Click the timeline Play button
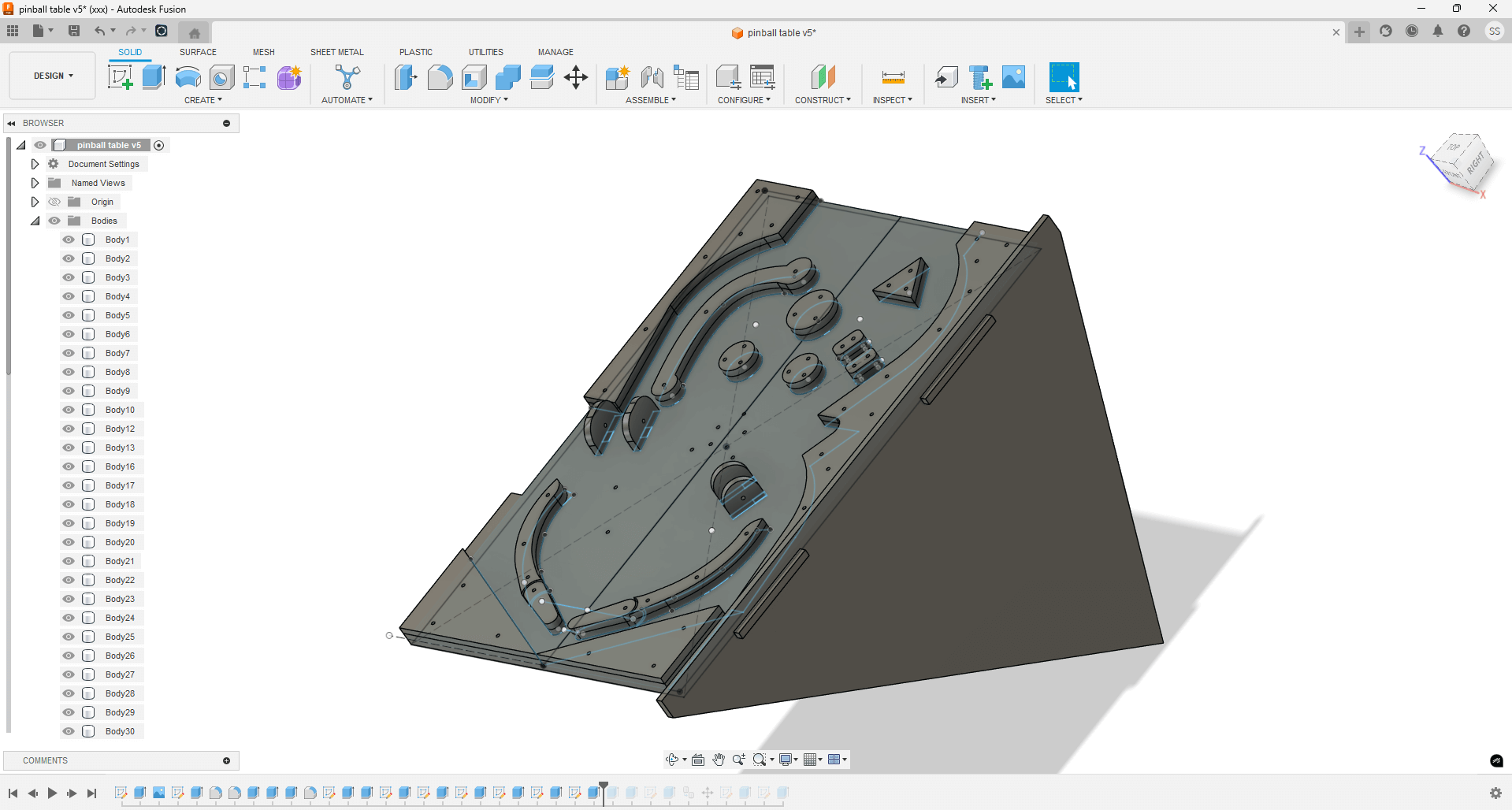The image size is (1512, 810). pos(52,793)
